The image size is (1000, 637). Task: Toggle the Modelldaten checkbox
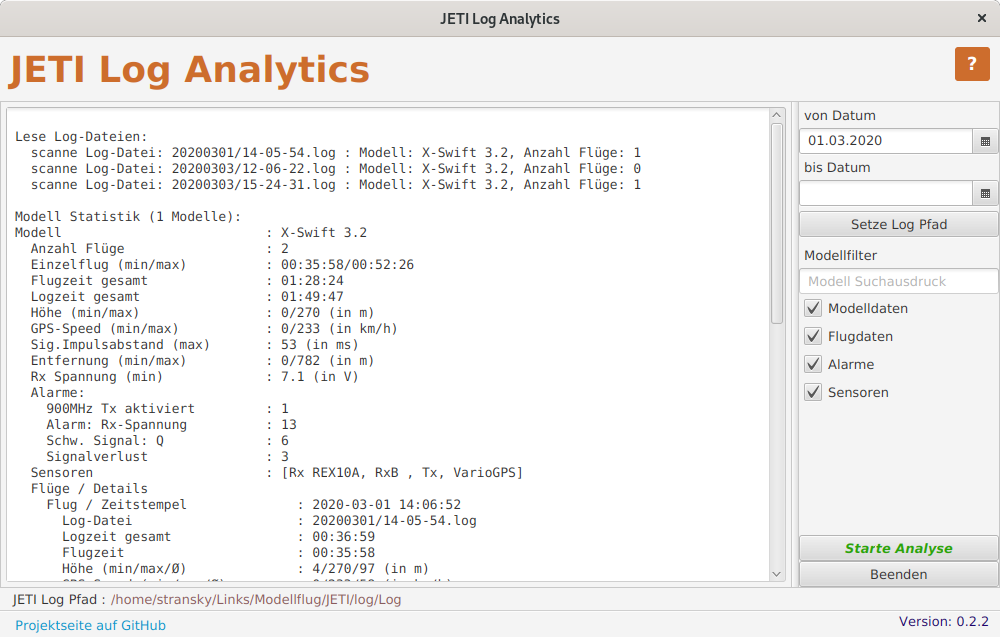(813, 309)
